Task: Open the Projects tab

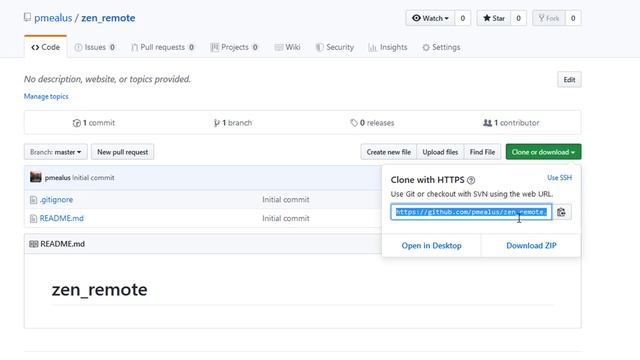Action: [x=234, y=47]
